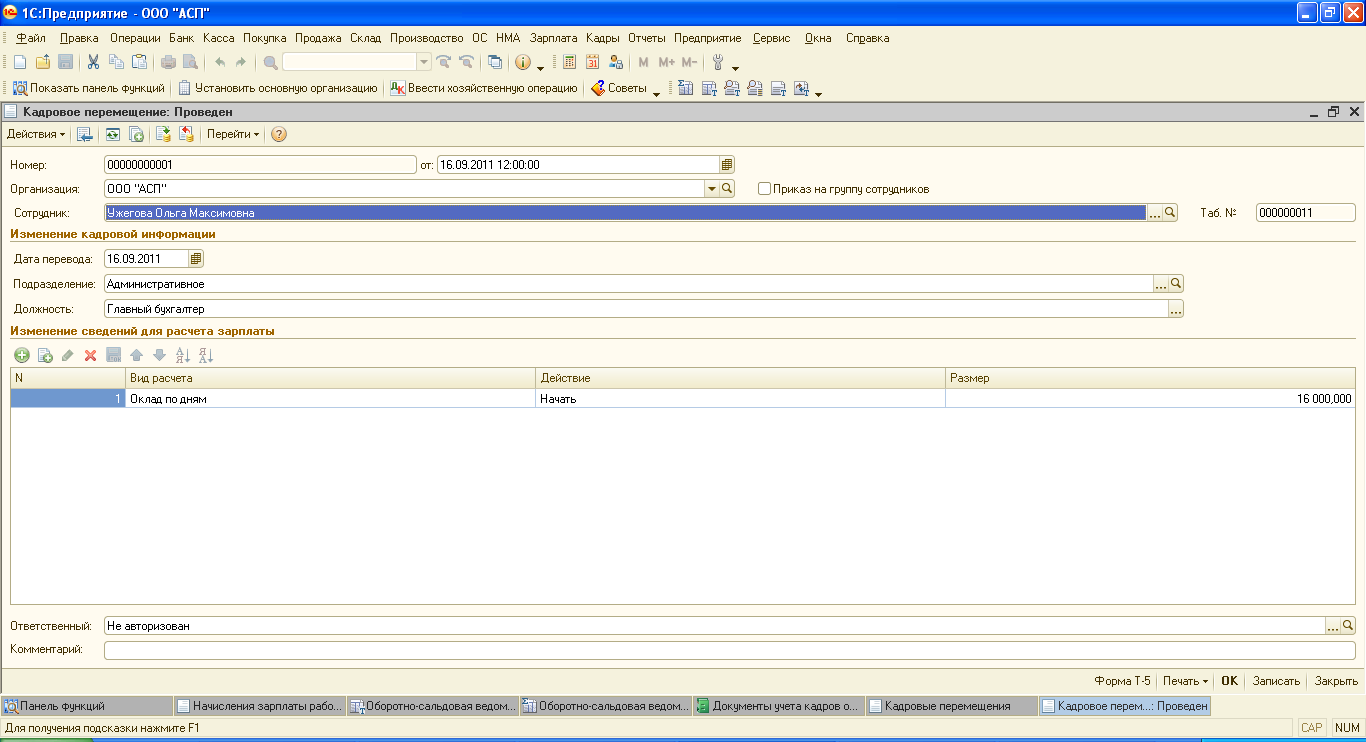This screenshot has height=742, width=1366.
Task: Open the Сервис menu
Action: pyautogui.click(x=772, y=38)
